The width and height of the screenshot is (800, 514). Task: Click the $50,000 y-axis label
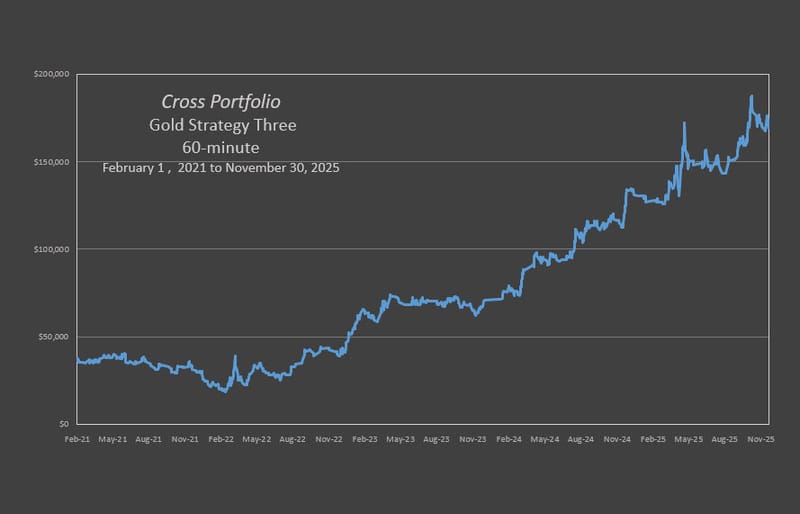pyautogui.click(x=52, y=337)
